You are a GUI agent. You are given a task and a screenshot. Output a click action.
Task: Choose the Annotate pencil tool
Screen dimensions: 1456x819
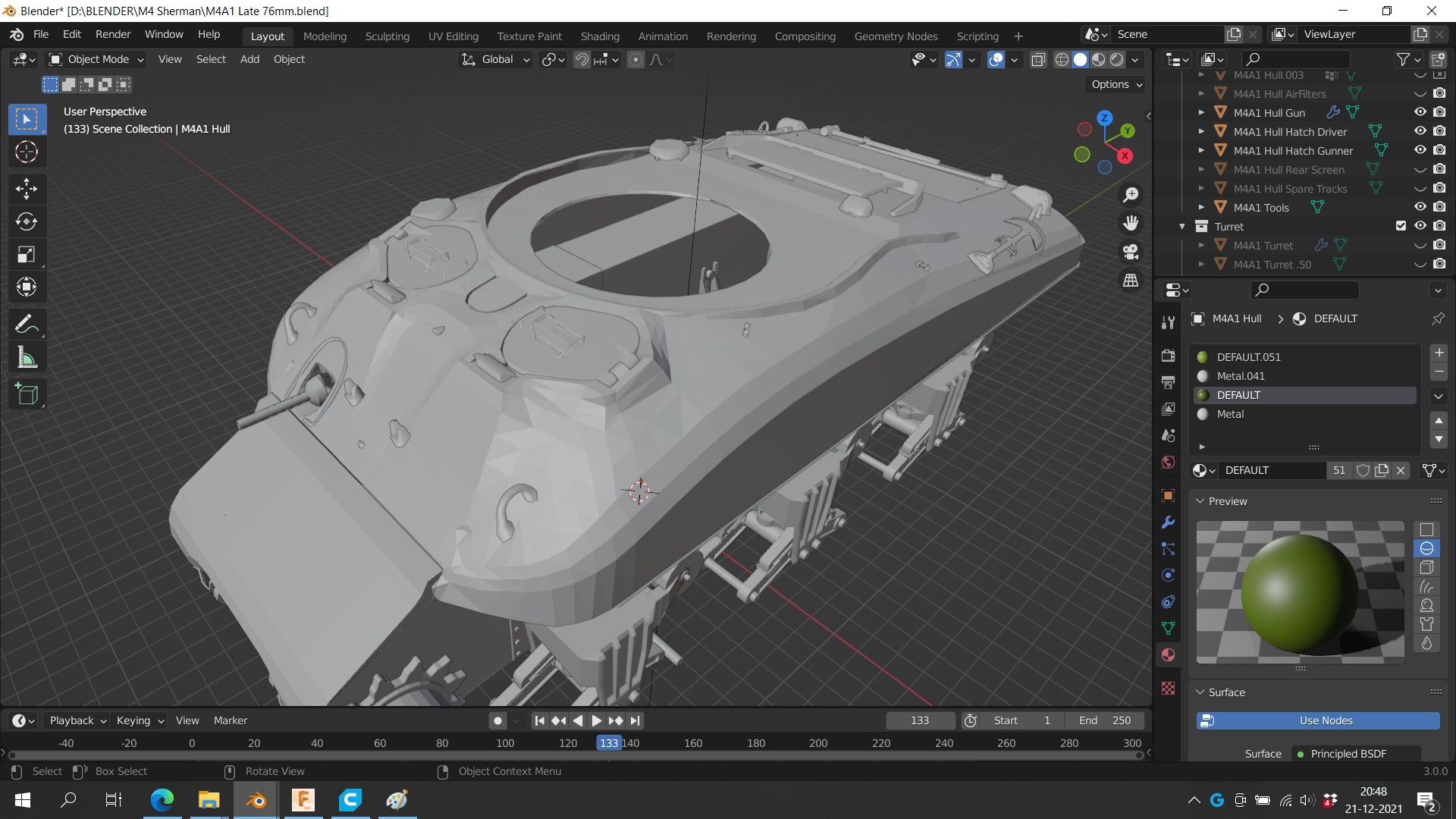[x=27, y=325]
